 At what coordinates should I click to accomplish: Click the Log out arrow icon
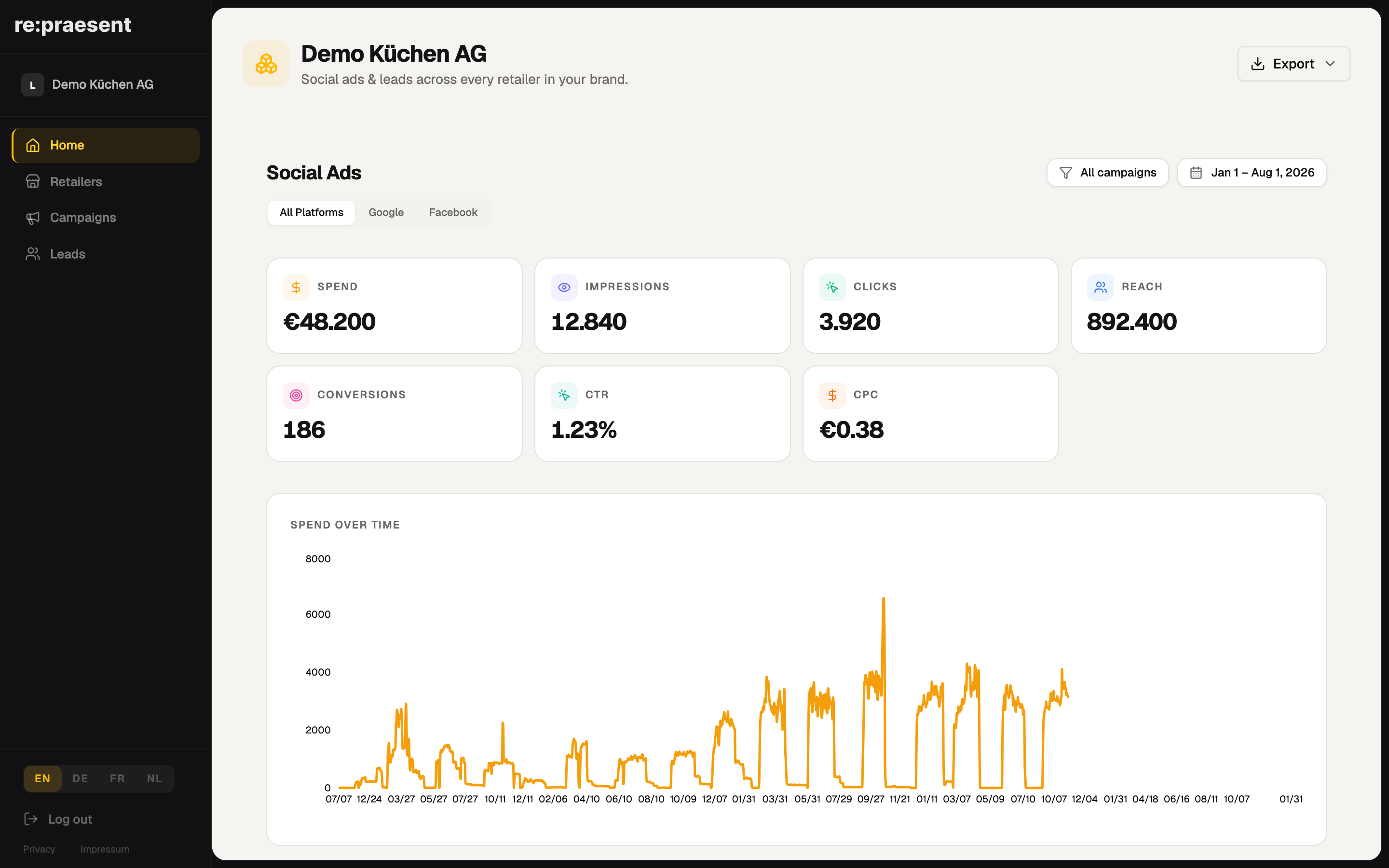click(31, 819)
